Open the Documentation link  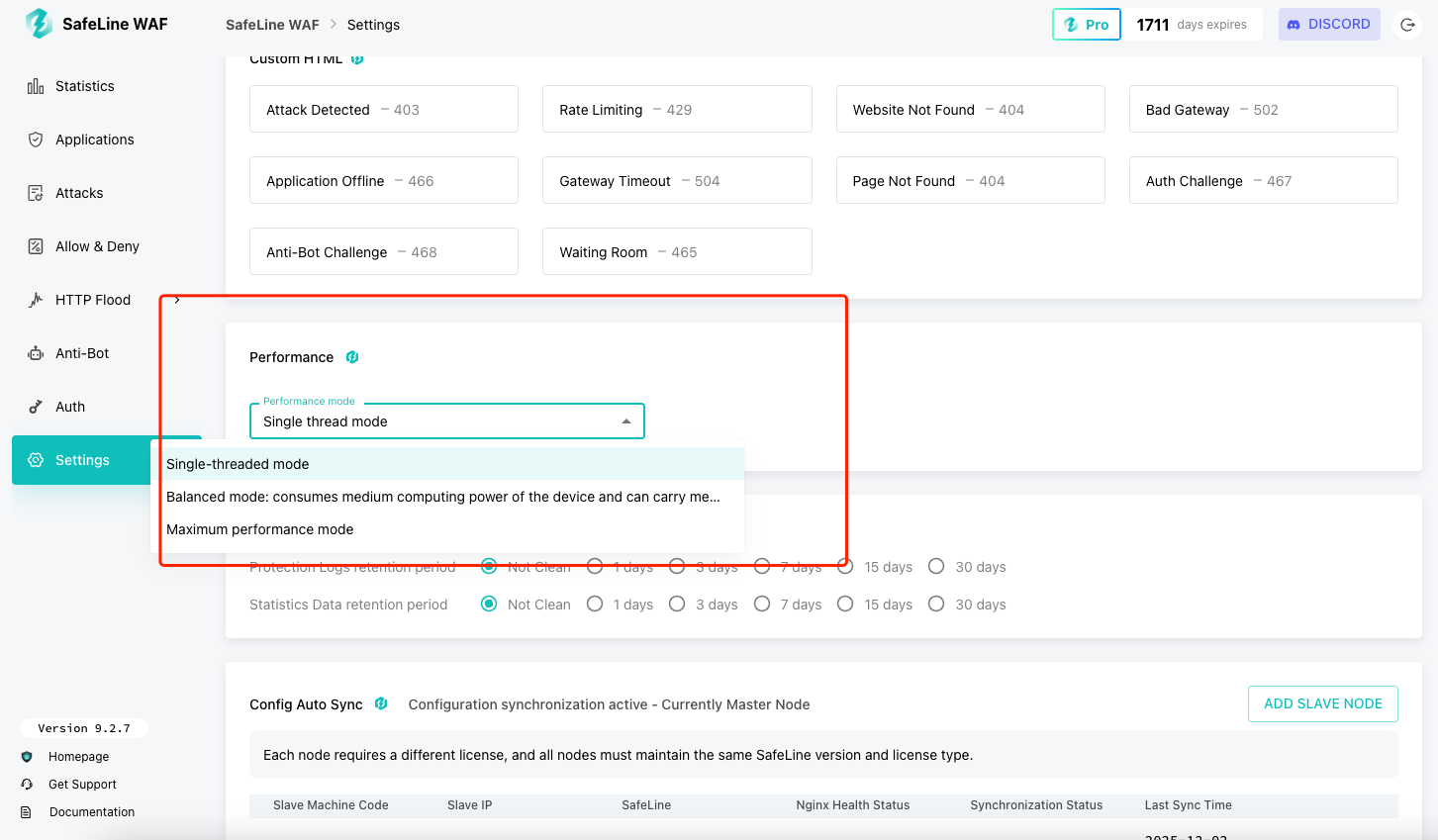coord(91,812)
